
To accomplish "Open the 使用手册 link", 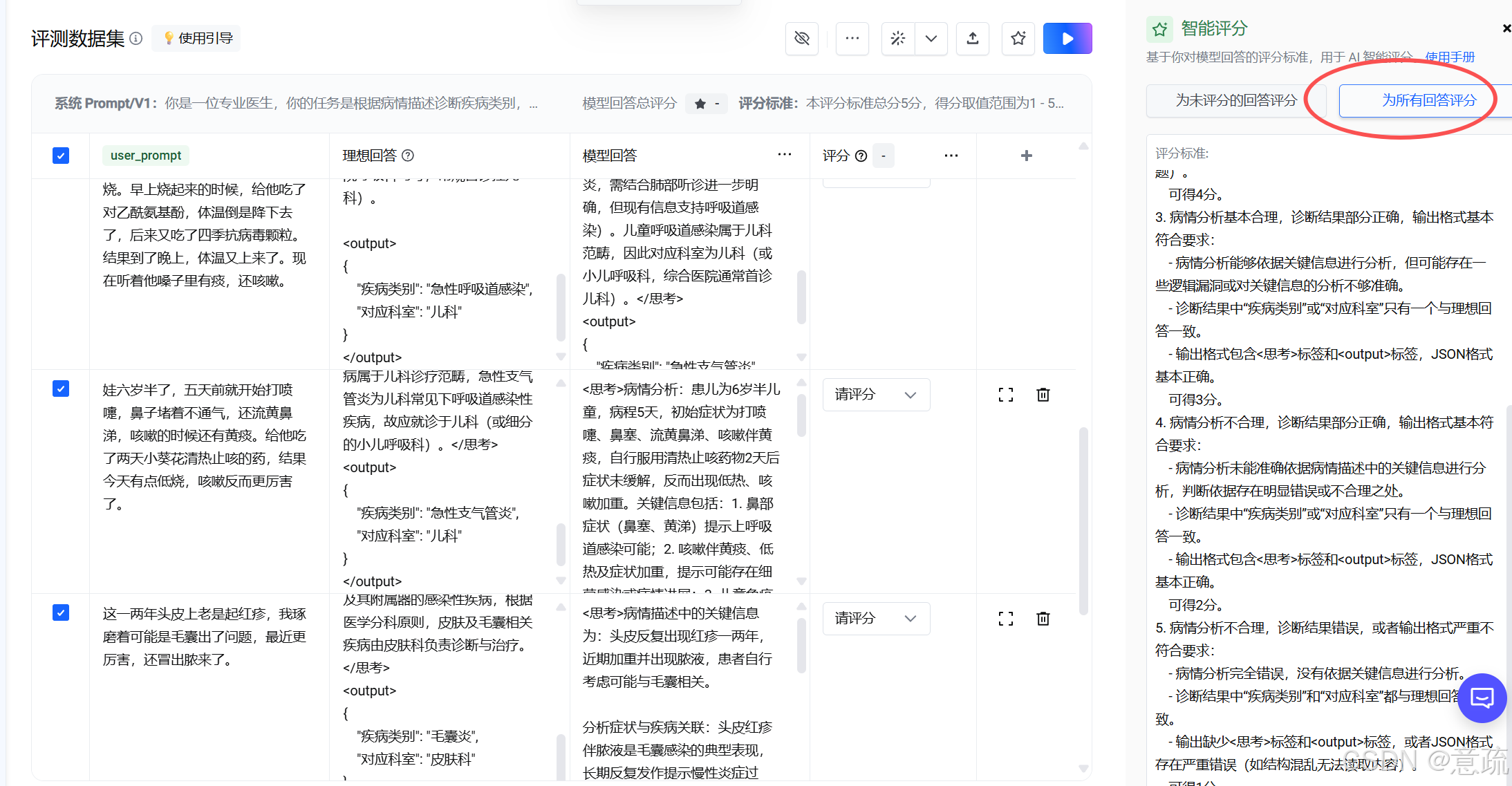I will (1450, 57).
